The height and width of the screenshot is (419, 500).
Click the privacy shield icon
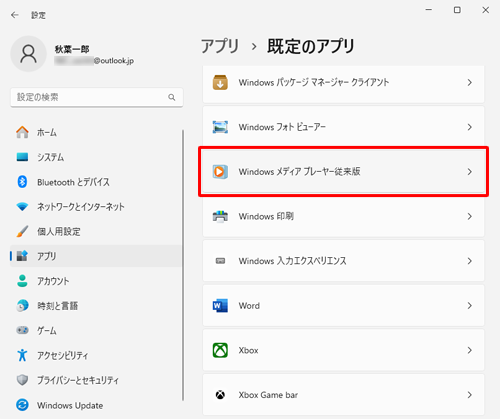[22, 380]
